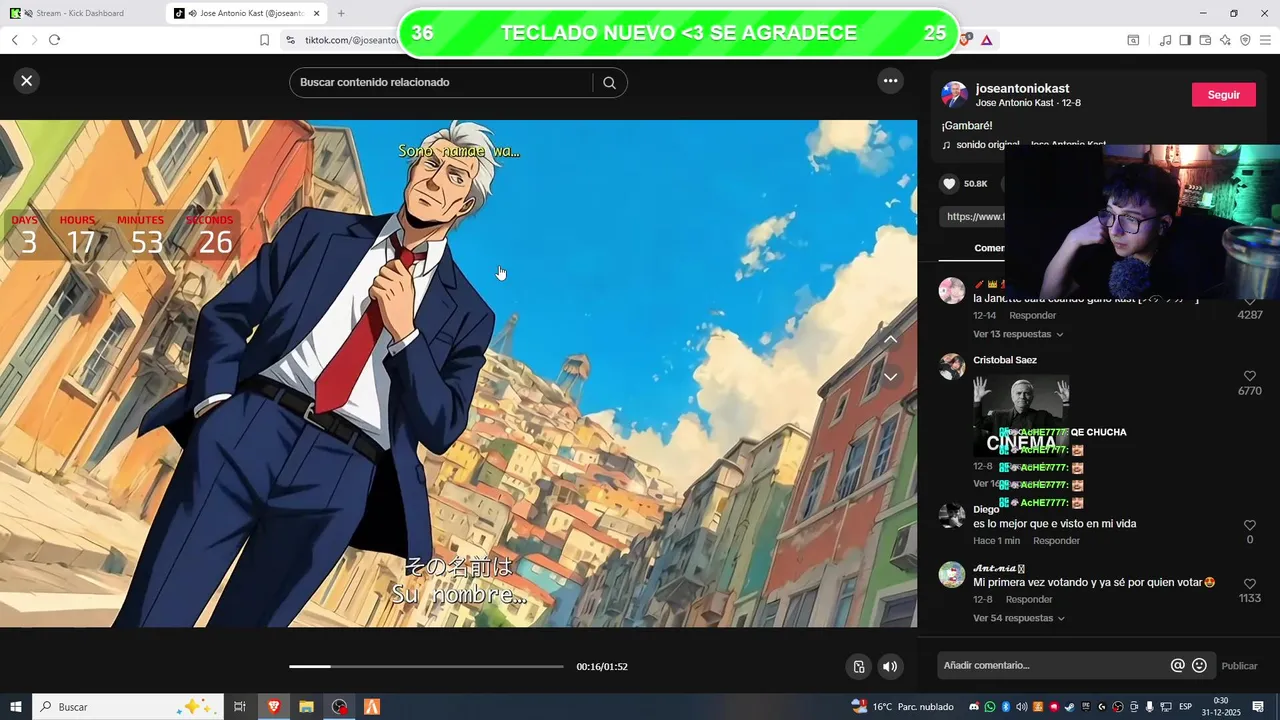Open the Discord system tray icon
This screenshot has height=720, width=1280.
[974, 707]
